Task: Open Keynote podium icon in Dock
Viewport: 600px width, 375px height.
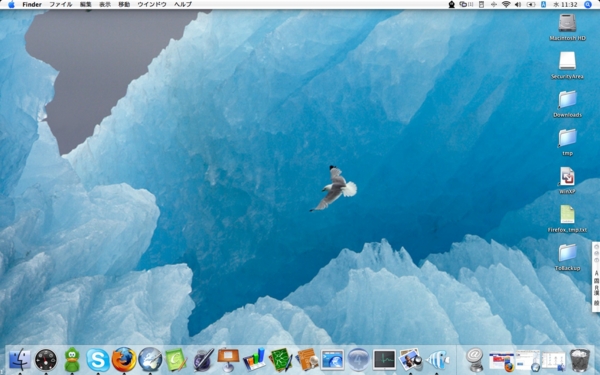Action: click(228, 360)
